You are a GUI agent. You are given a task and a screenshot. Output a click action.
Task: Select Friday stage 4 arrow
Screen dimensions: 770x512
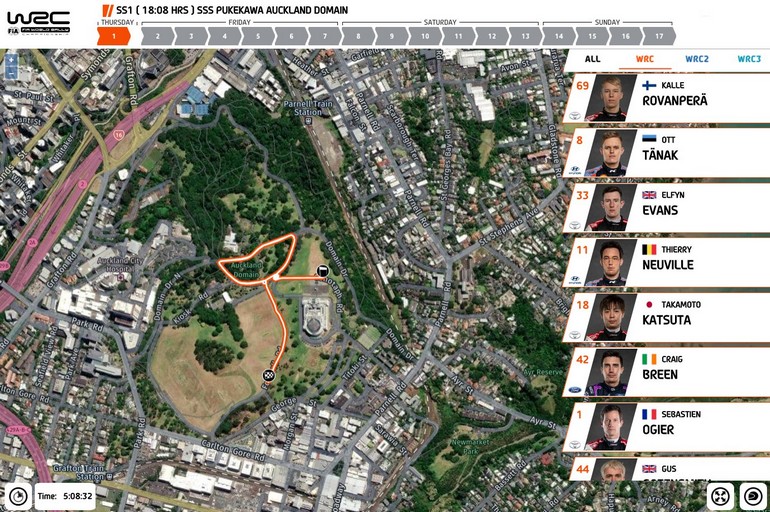224,36
